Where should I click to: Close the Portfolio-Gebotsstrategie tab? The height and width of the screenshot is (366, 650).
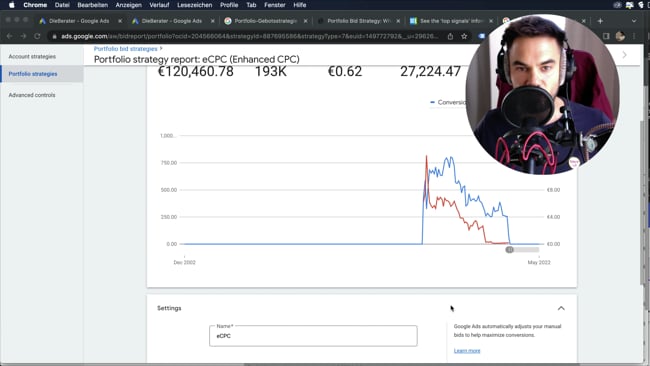click(x=306, y=21)
